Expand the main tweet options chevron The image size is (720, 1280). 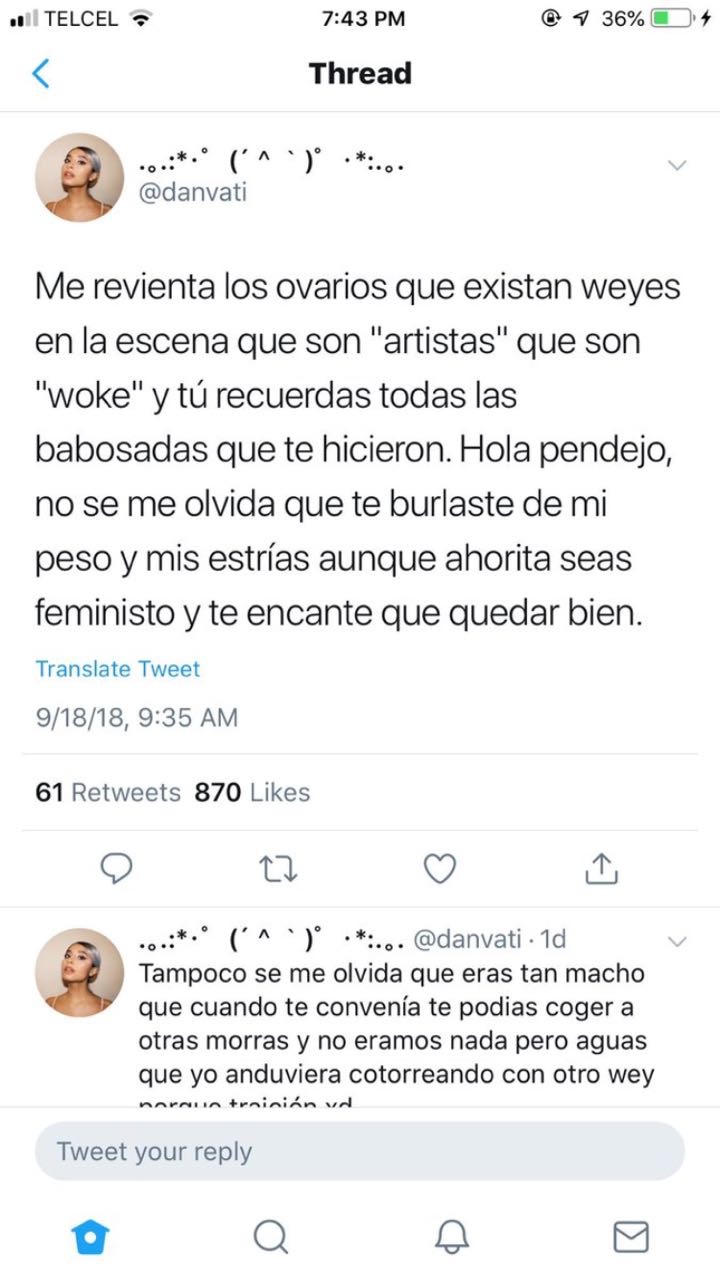pyautogui.click(x=677, y=165)
